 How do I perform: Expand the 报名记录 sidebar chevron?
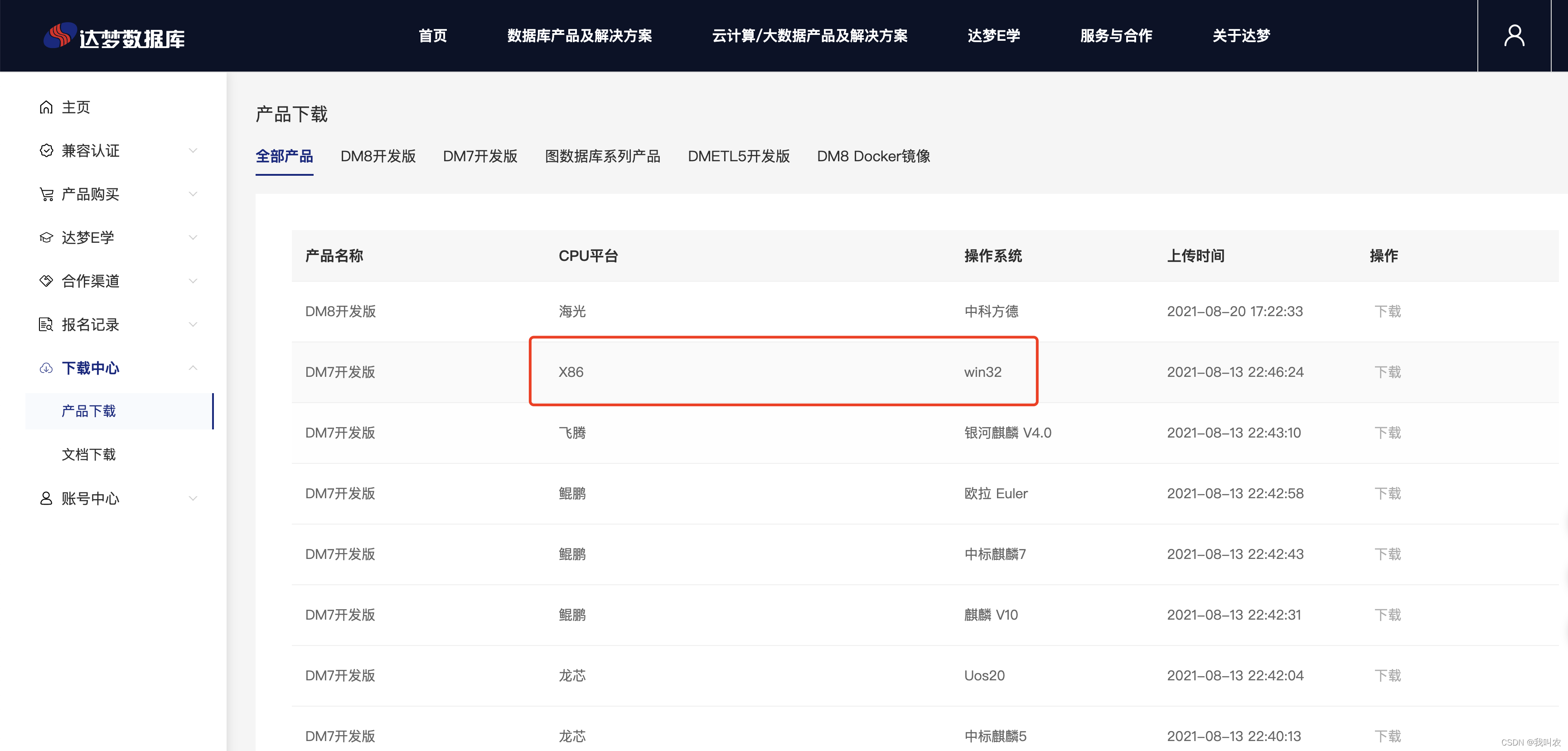pyautogui.click(x=193, y=324)
